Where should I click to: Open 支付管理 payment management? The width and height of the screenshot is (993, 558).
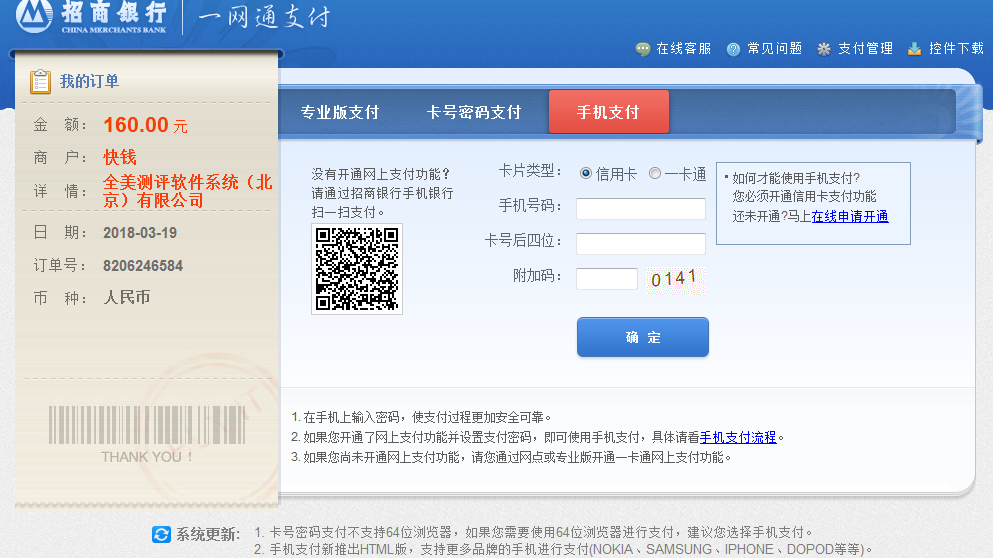[865, 49]
